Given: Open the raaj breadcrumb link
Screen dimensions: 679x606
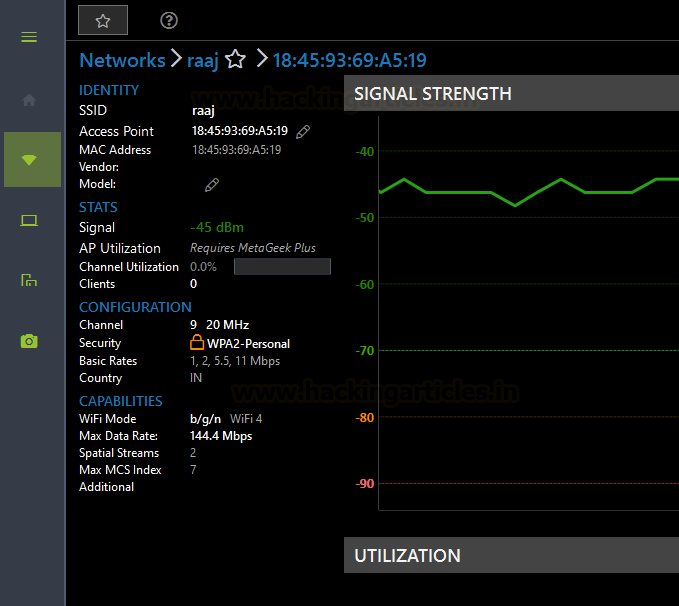Looking at the screenshot, I should click(x=203, y=61).
